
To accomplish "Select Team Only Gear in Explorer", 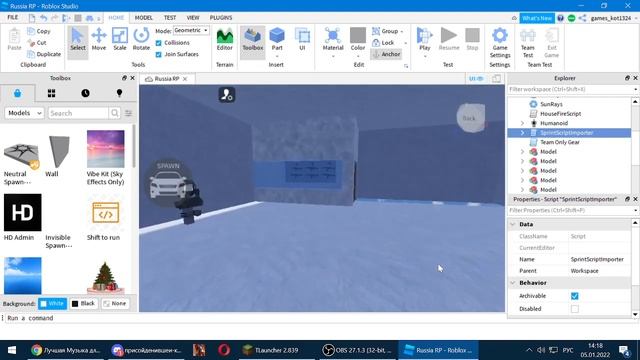I will [x=559, y=142].
